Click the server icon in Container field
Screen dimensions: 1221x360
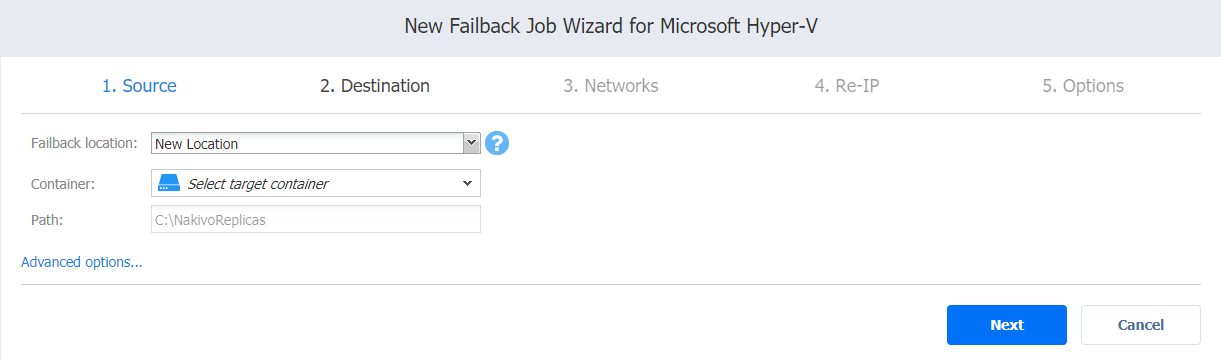(x=170, y=183)
